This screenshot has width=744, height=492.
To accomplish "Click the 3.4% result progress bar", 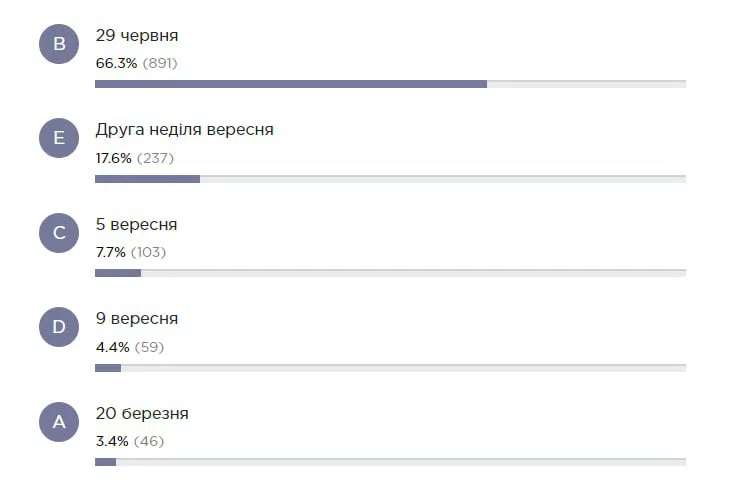I will click(x=391, y=462).
